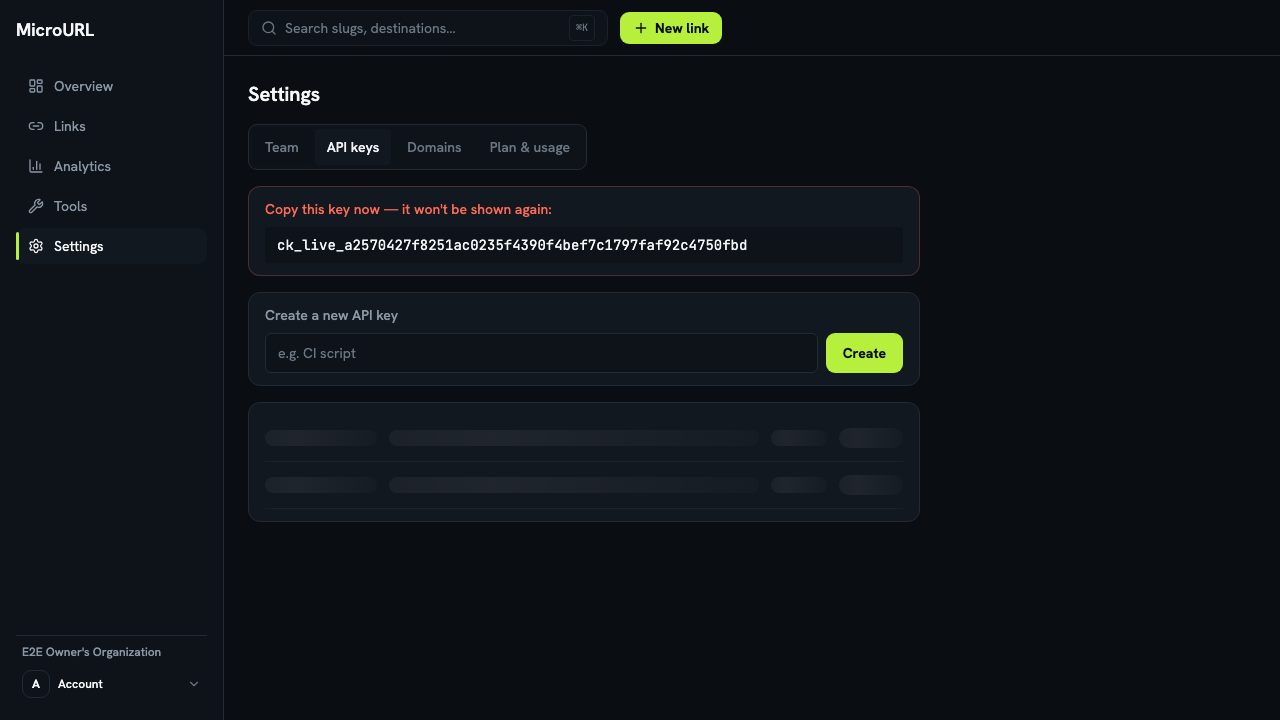The width and height of the screenshot is (1280, 720).
Task: Select the displayed ck_live API key
Action: pyautogui.click(x=512, y=245)
